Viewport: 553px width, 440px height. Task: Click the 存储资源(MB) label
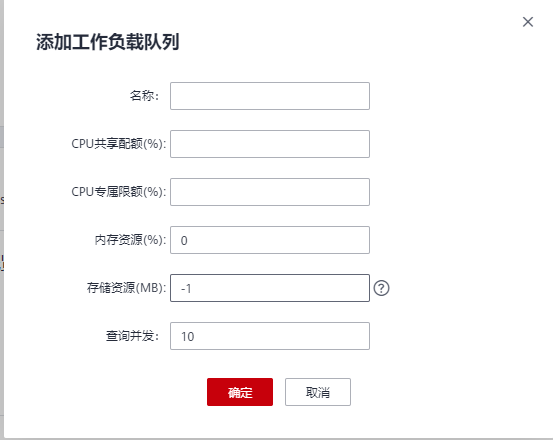(126, 288)
